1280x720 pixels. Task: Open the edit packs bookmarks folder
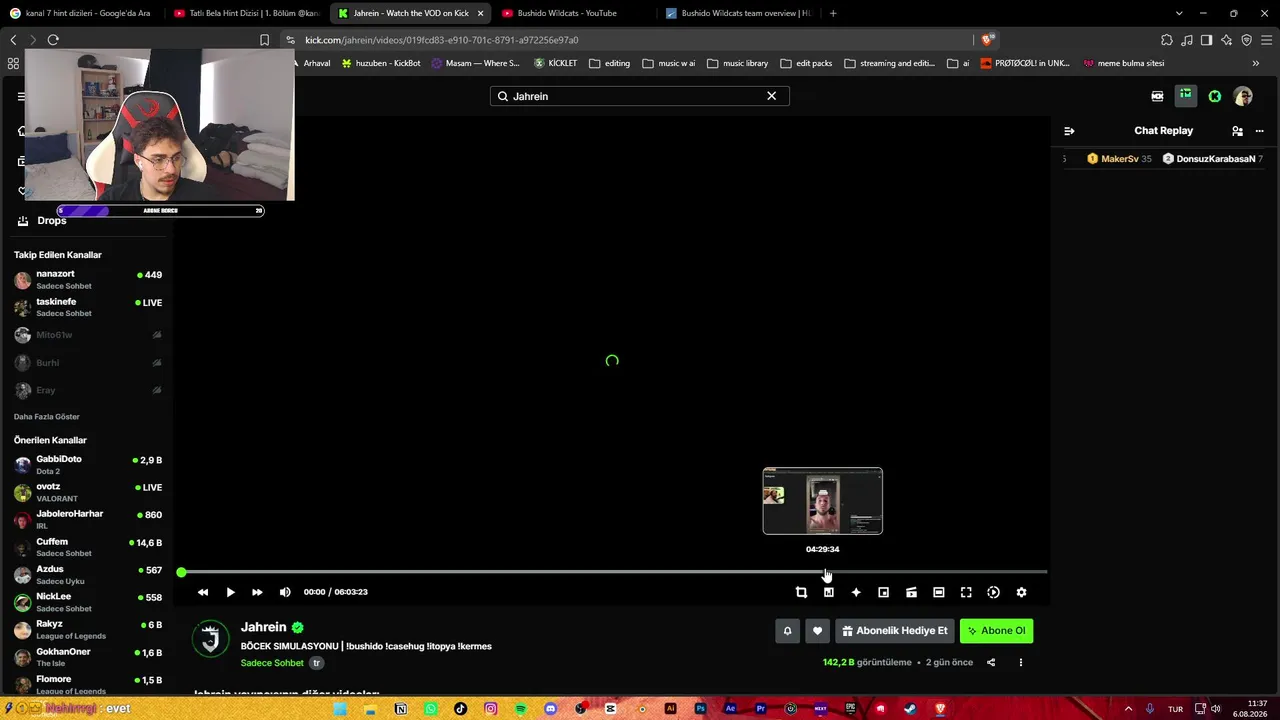(807, 63)
